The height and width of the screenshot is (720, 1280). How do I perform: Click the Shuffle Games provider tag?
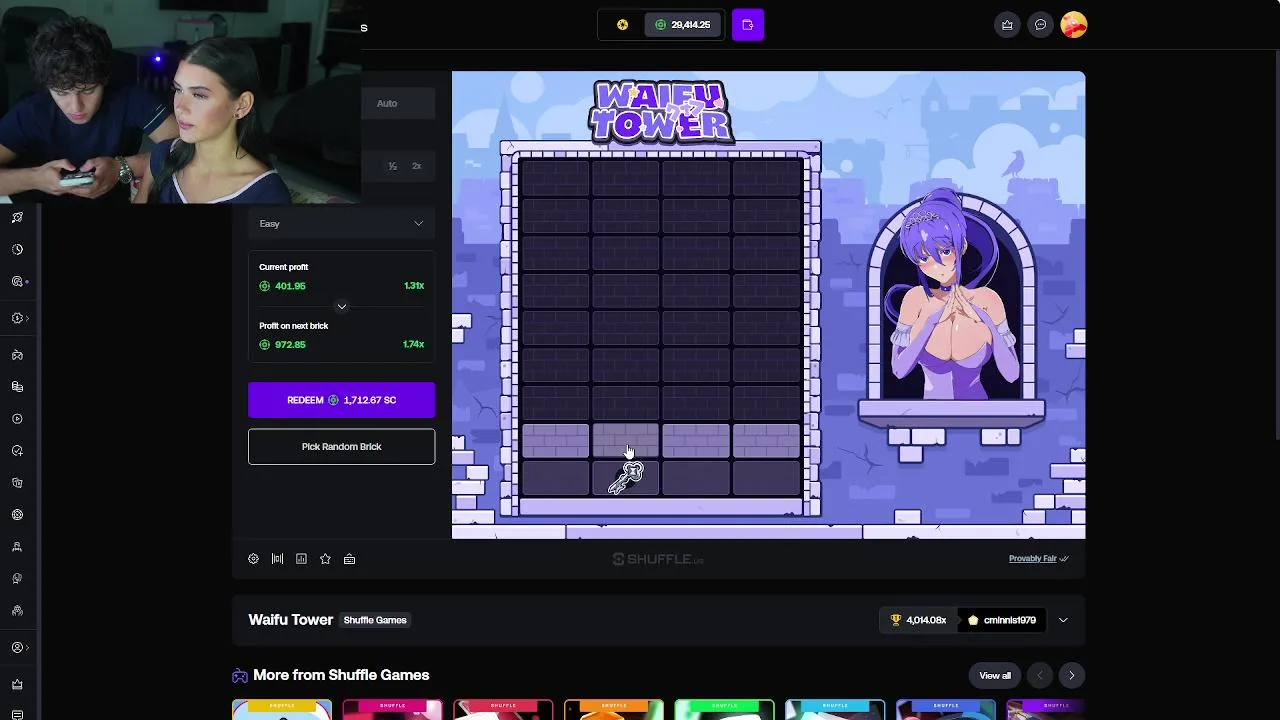pyautogui.click(x=375, y=620)
